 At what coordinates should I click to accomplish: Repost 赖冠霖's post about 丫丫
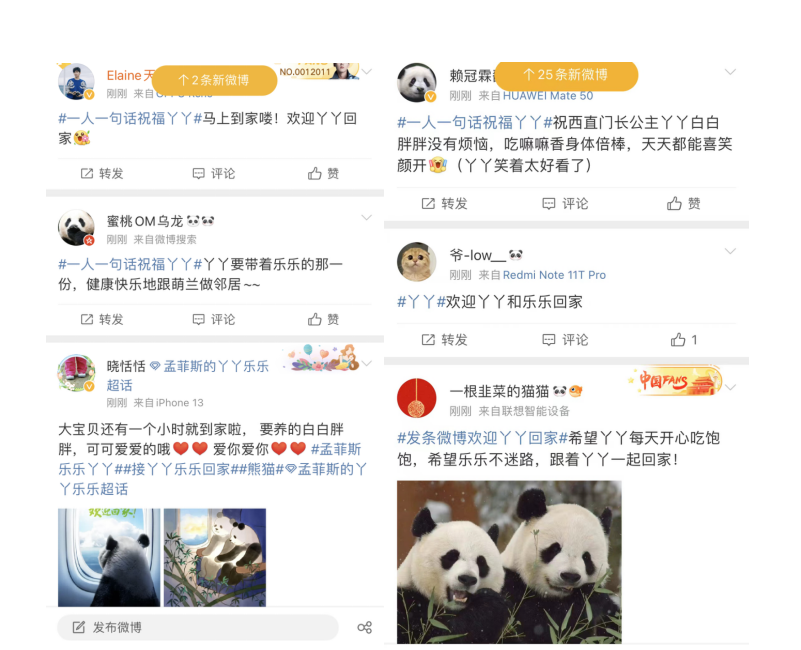tap(444, 203)
